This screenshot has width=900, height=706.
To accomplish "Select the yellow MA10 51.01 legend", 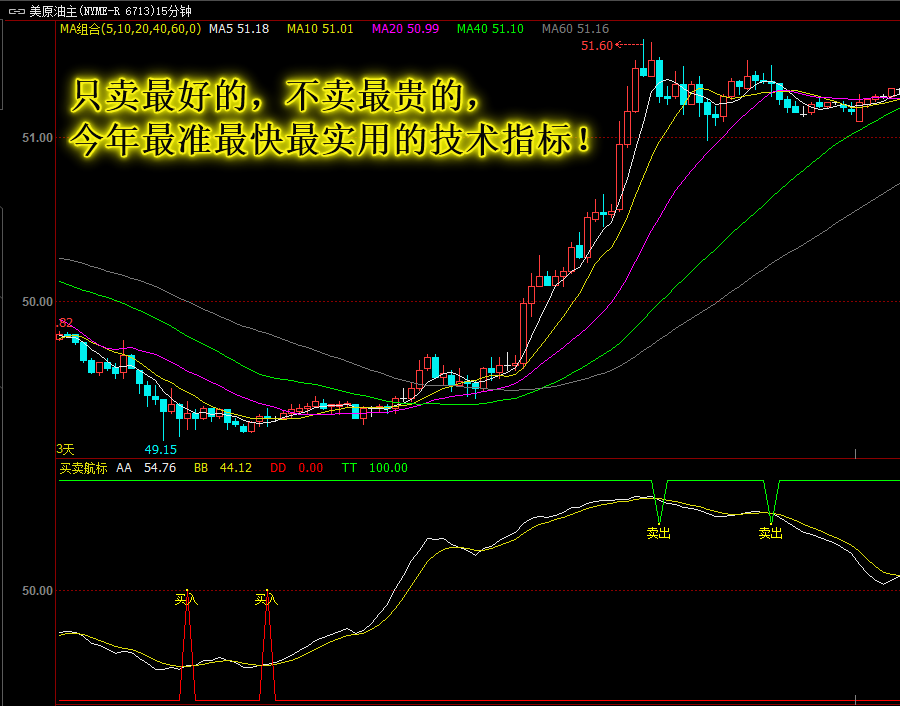I will 320,30.
